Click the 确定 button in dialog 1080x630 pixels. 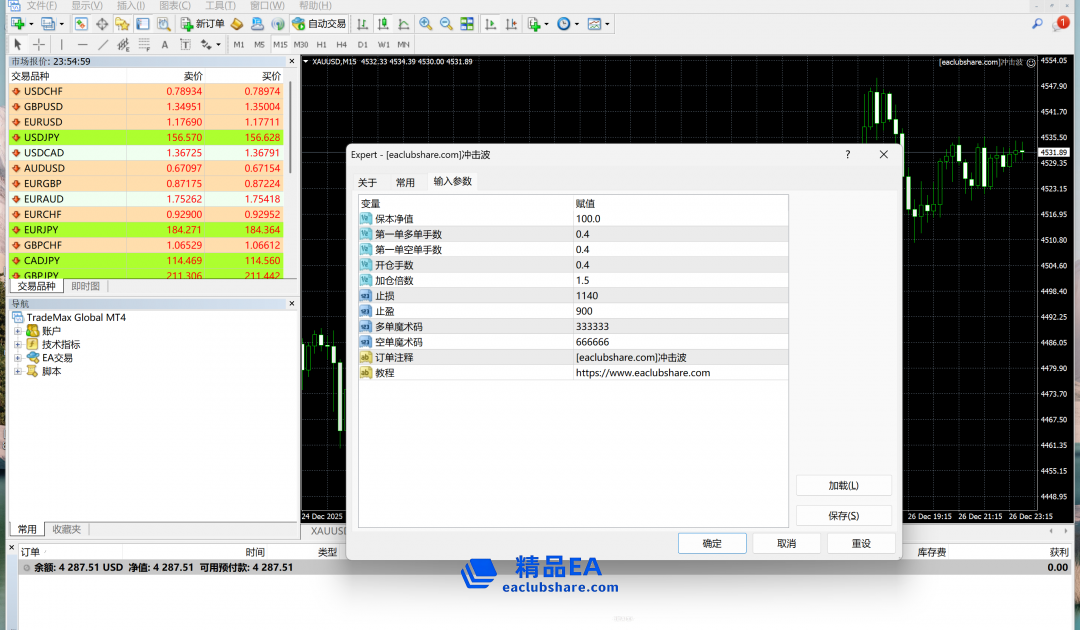point(712,543)
